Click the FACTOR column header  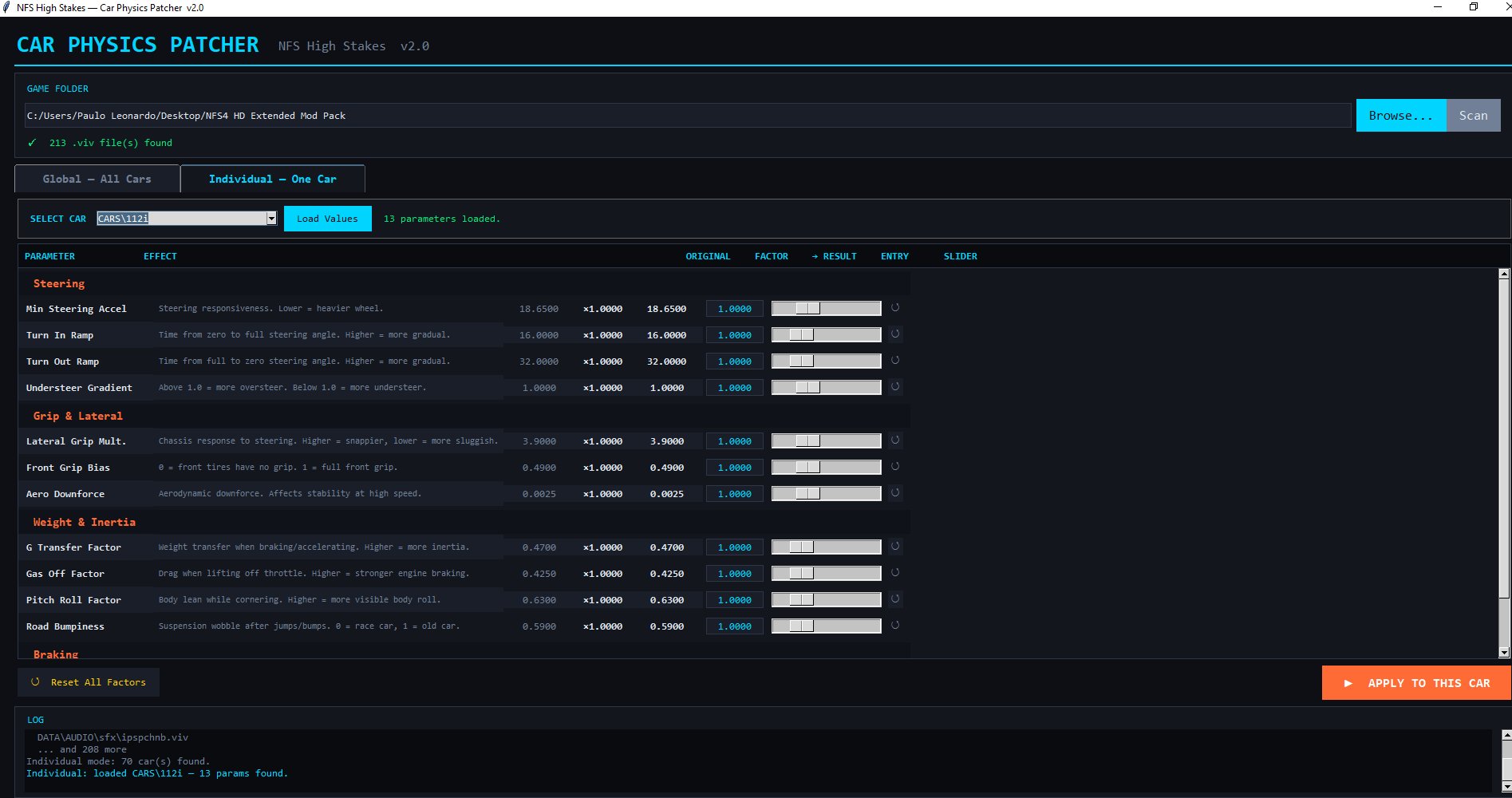tap(772, 256)
